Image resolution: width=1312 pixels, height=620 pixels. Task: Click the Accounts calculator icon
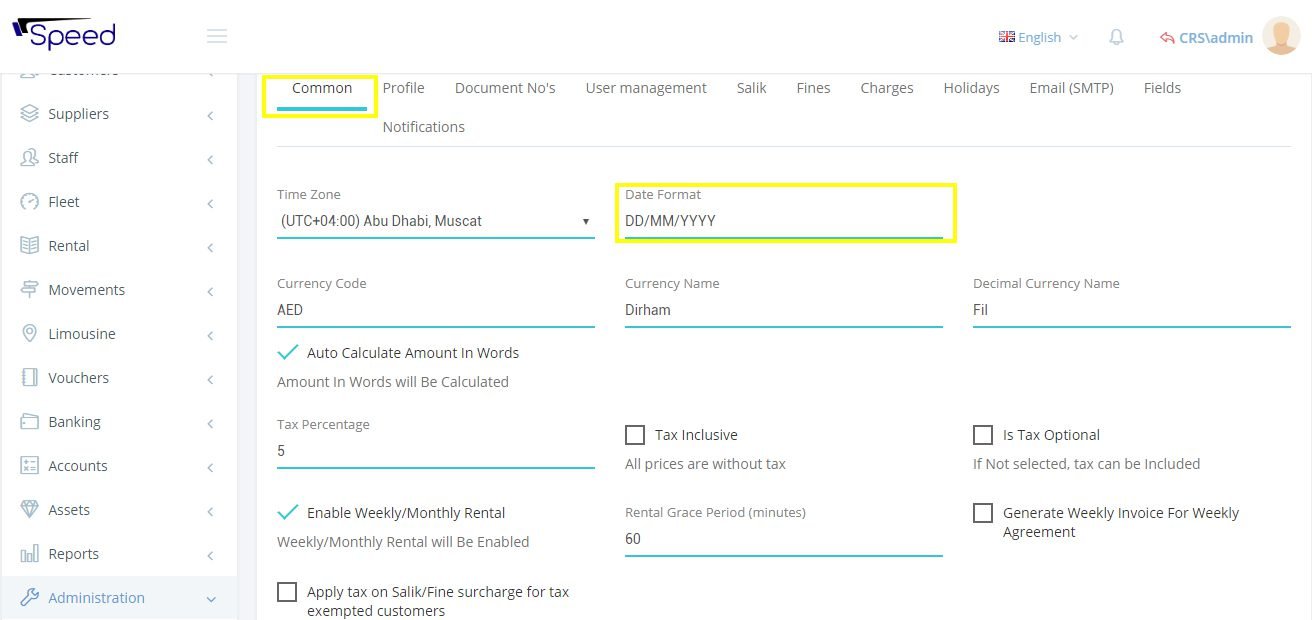point(30,466)
